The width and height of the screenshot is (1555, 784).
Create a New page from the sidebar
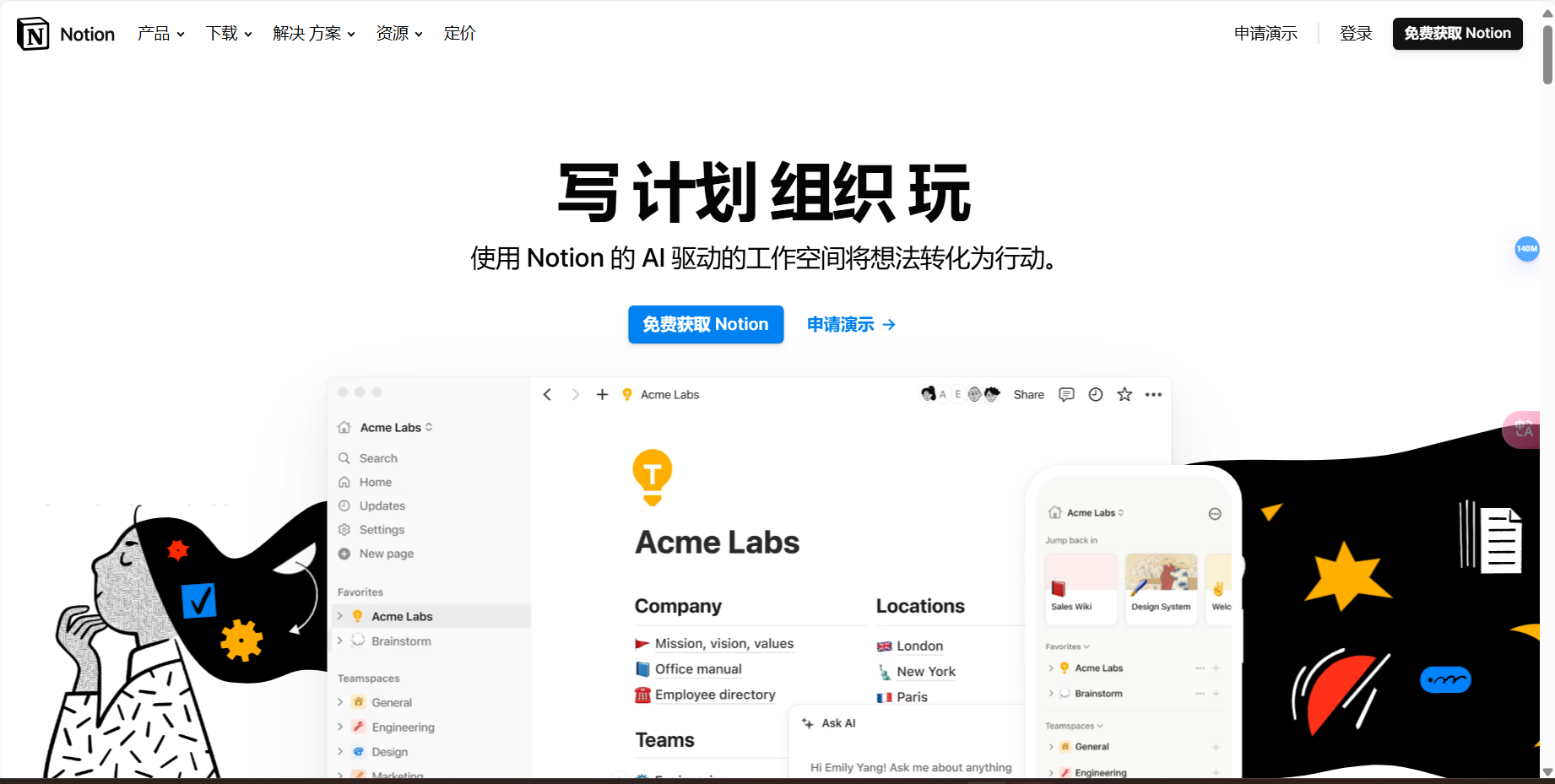385,554
